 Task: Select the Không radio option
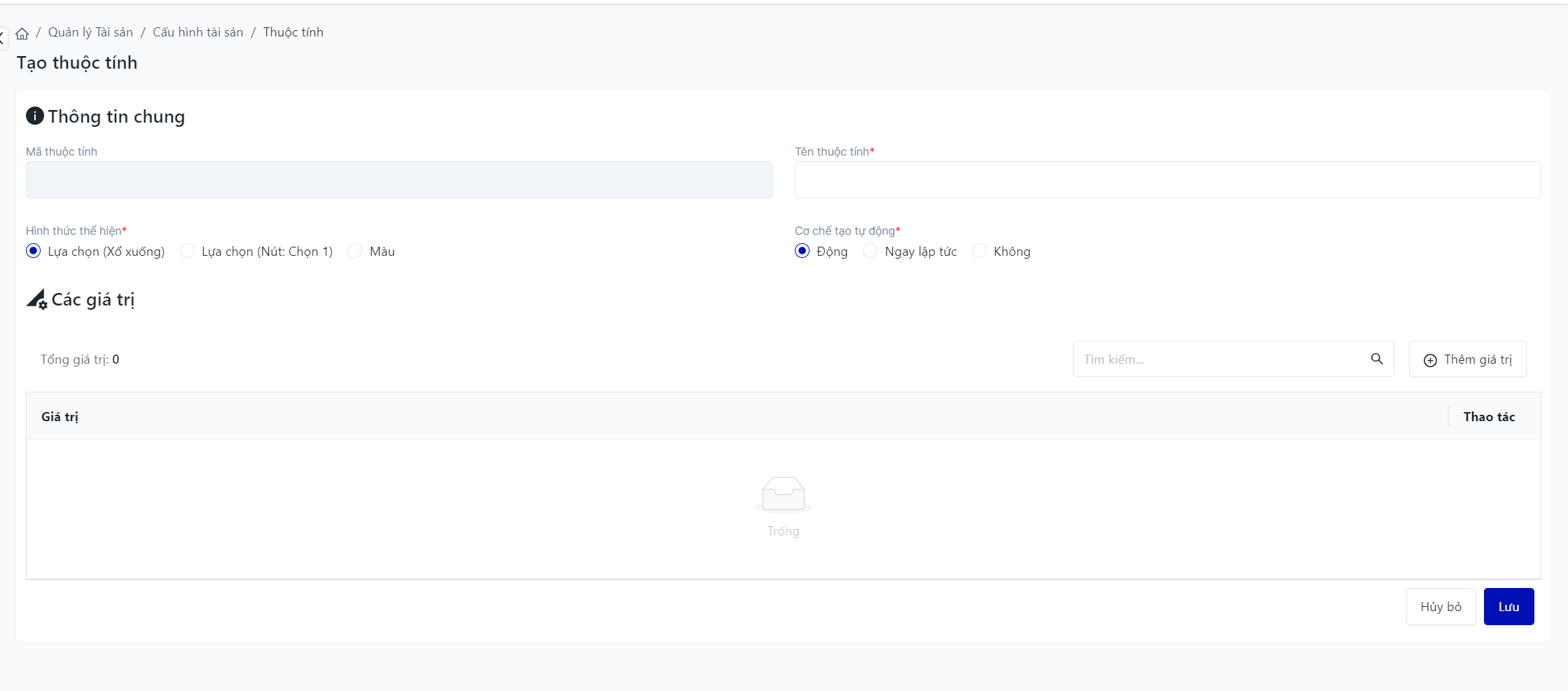click(980, 251)
